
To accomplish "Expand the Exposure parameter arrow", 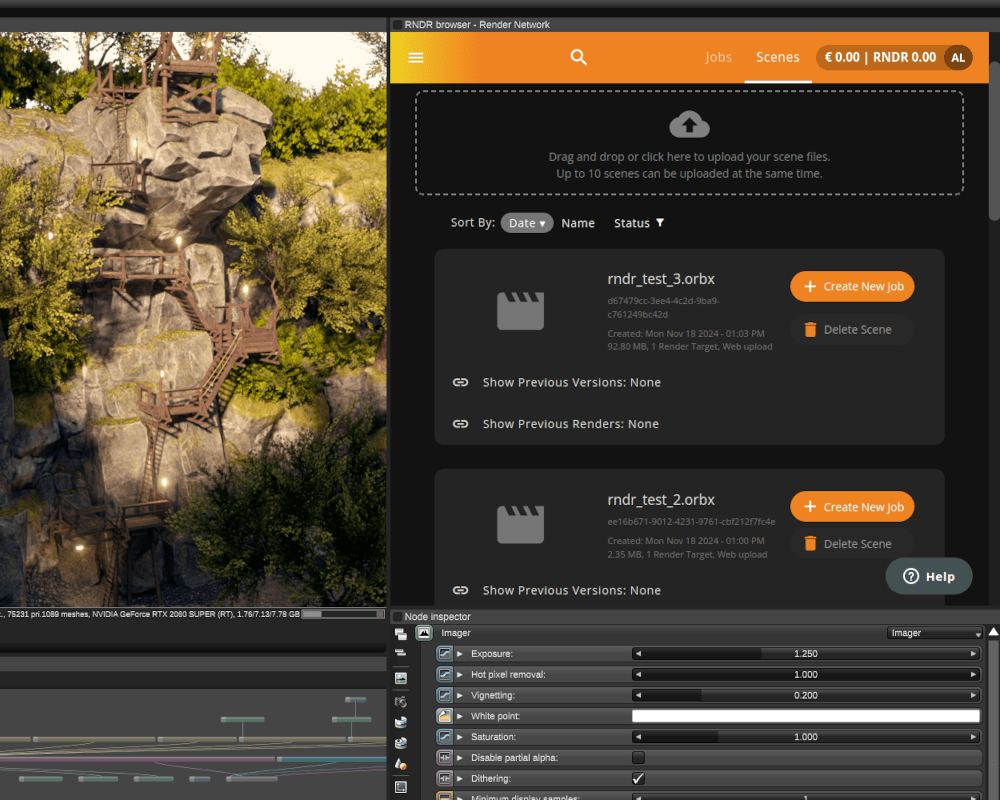I will click(460, 654).
